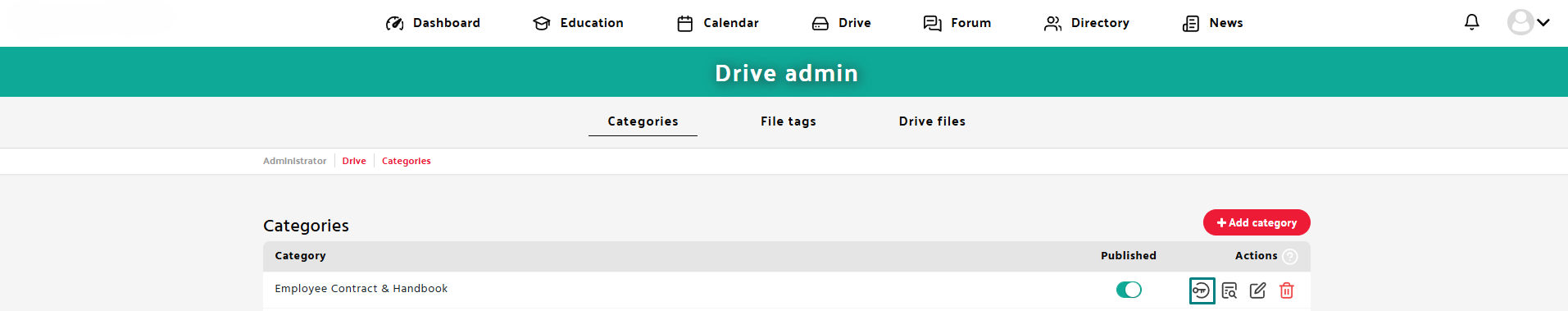Image resolution: width=1568 pixels, height=311 pixels.
Task: Expand the user profile dropdown arrow
Action: pos(1543,23)
